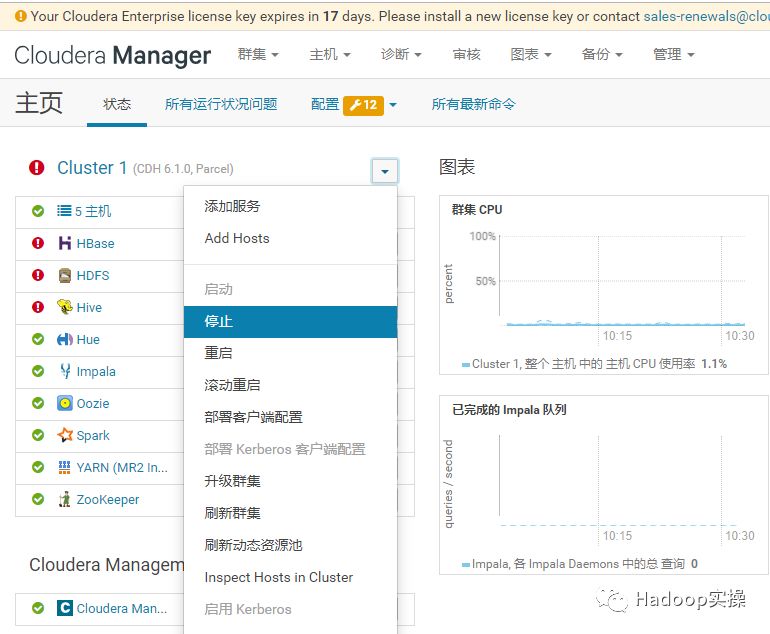The width and height of the screenshot is (770, 634).
Task: Click the green health status icon for Spark
Action: tap(38, 435)
